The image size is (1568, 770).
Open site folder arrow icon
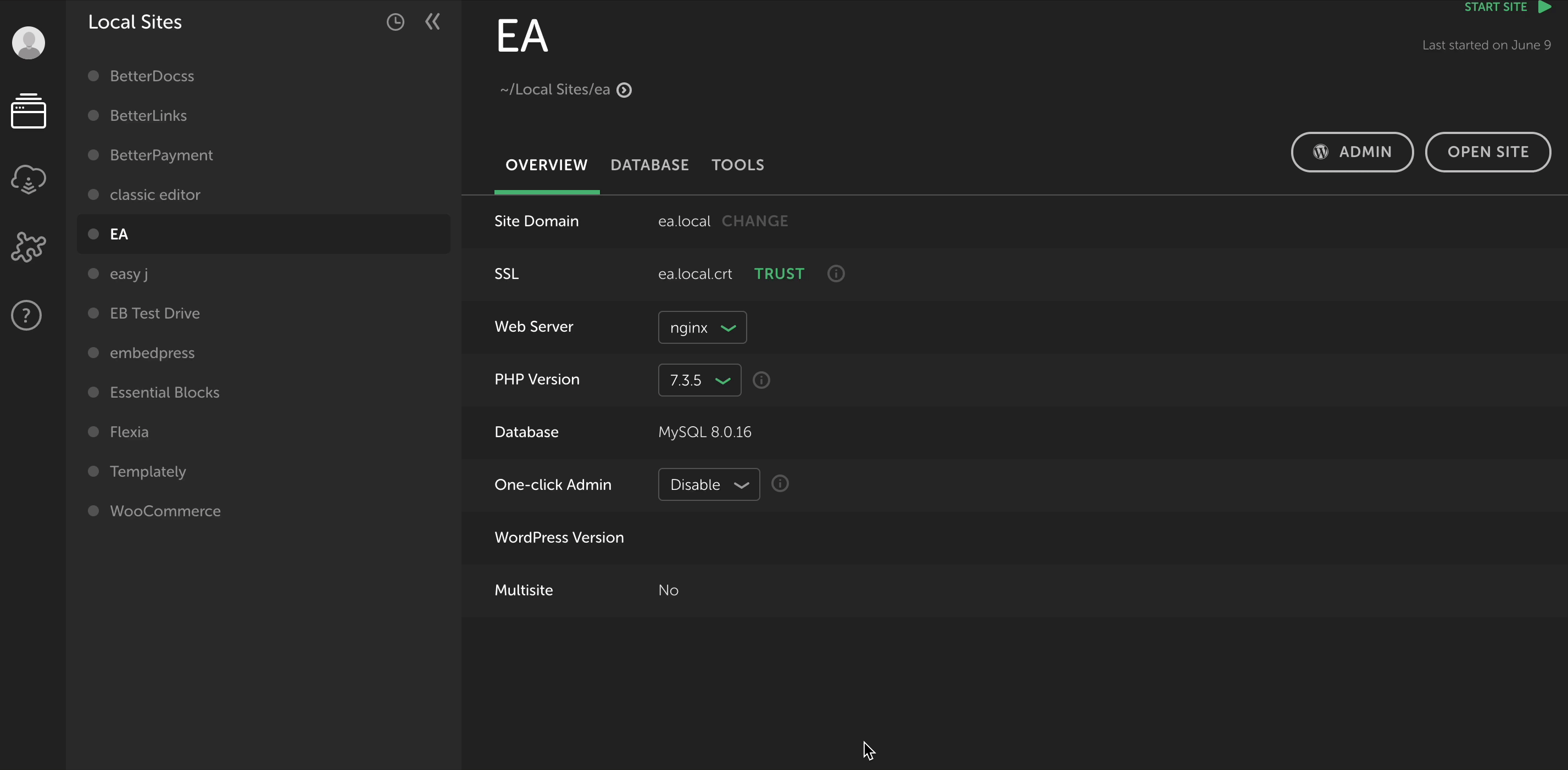point(624,90)
